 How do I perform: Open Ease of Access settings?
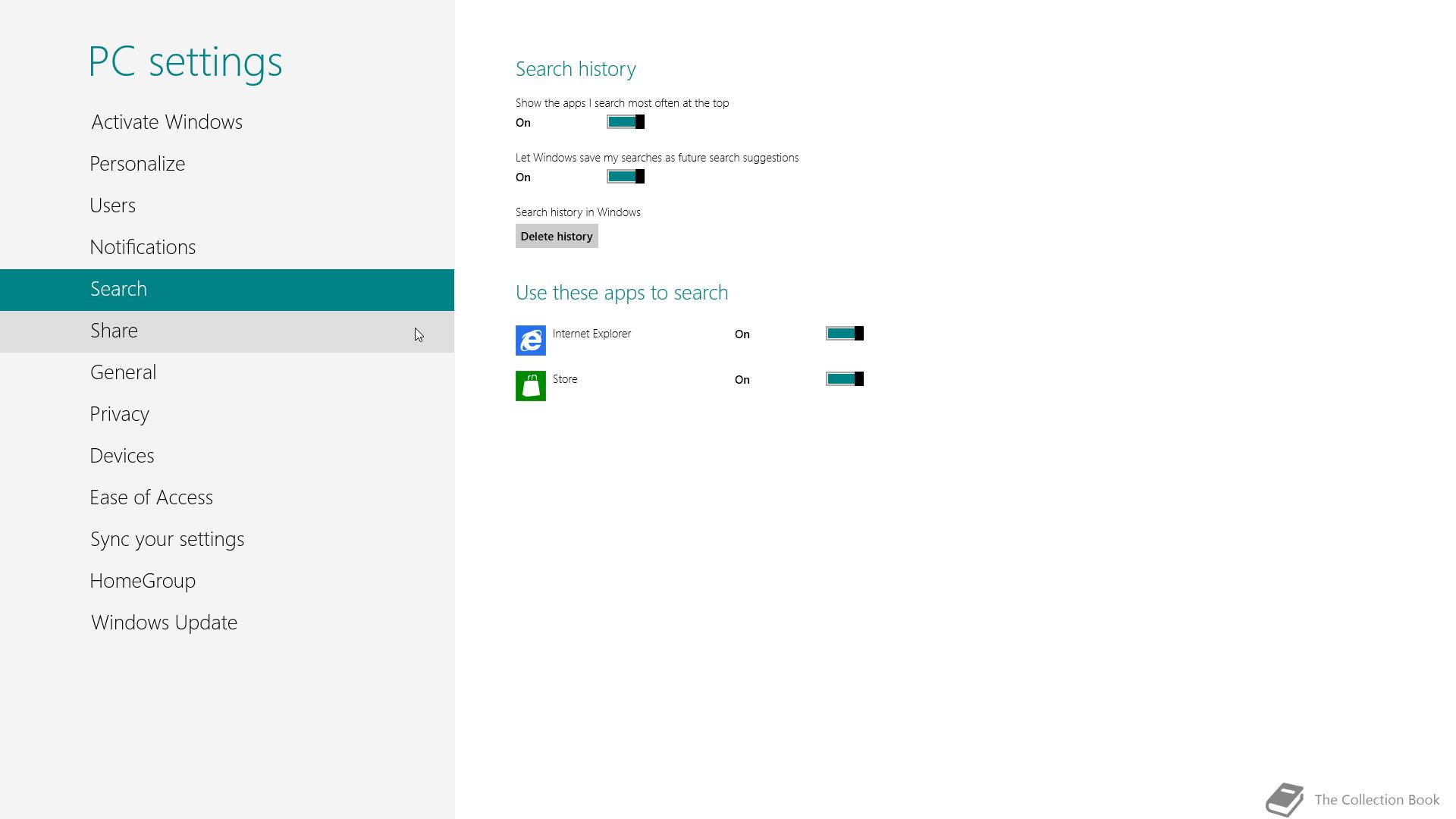pyautogui.click(x=152, y=497)
